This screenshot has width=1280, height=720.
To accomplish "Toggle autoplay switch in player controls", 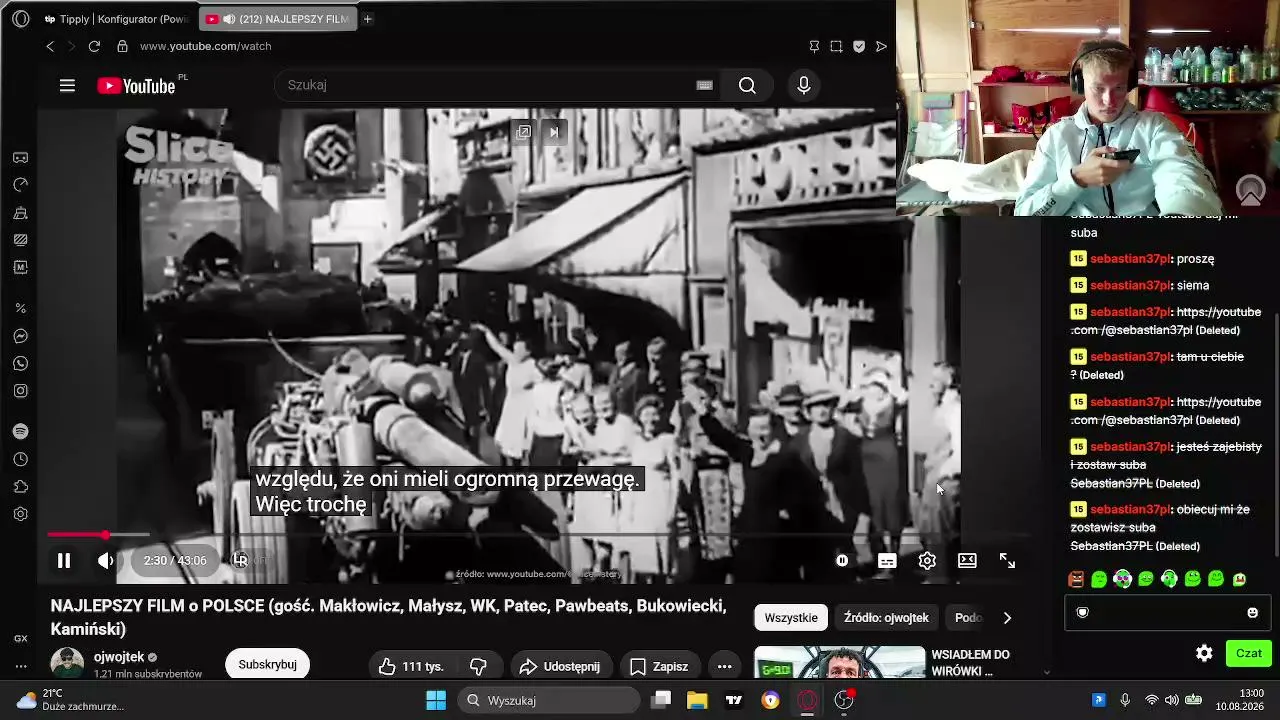I will coord(842,561).
